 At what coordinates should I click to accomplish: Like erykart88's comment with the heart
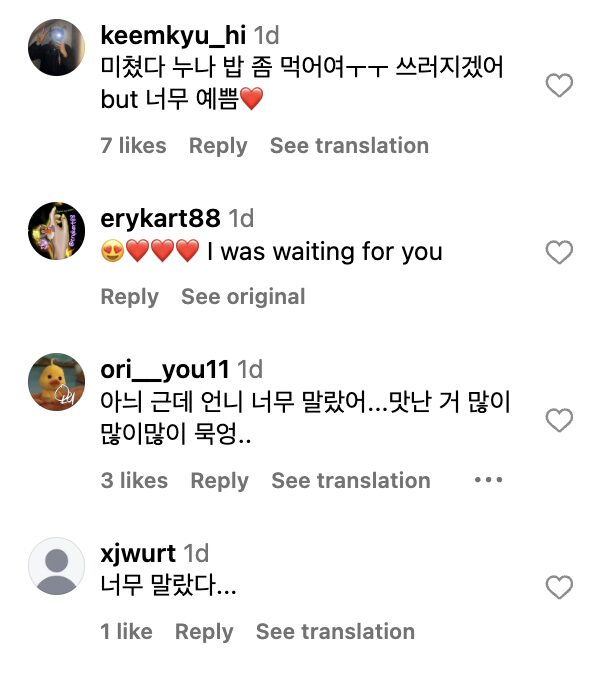(x=559, y=252)
